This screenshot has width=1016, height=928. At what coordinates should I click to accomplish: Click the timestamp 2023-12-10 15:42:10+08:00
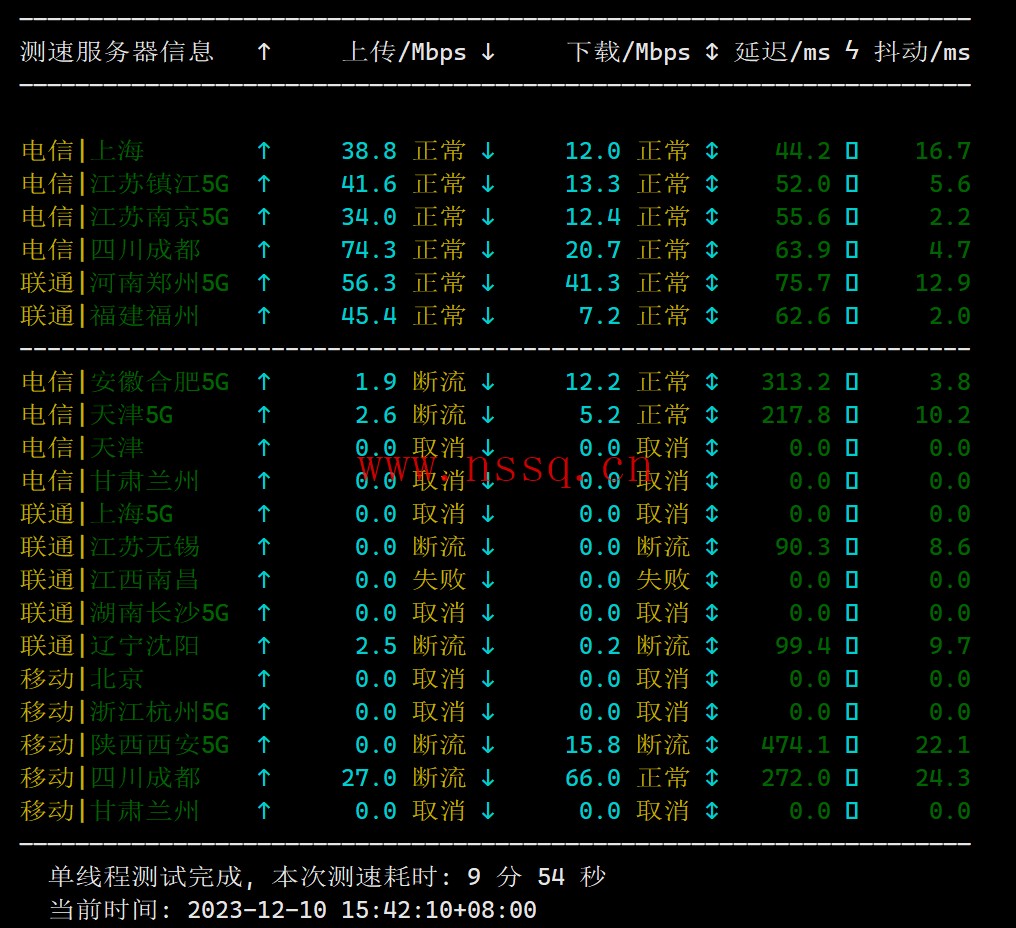click(x=362, y=911)
